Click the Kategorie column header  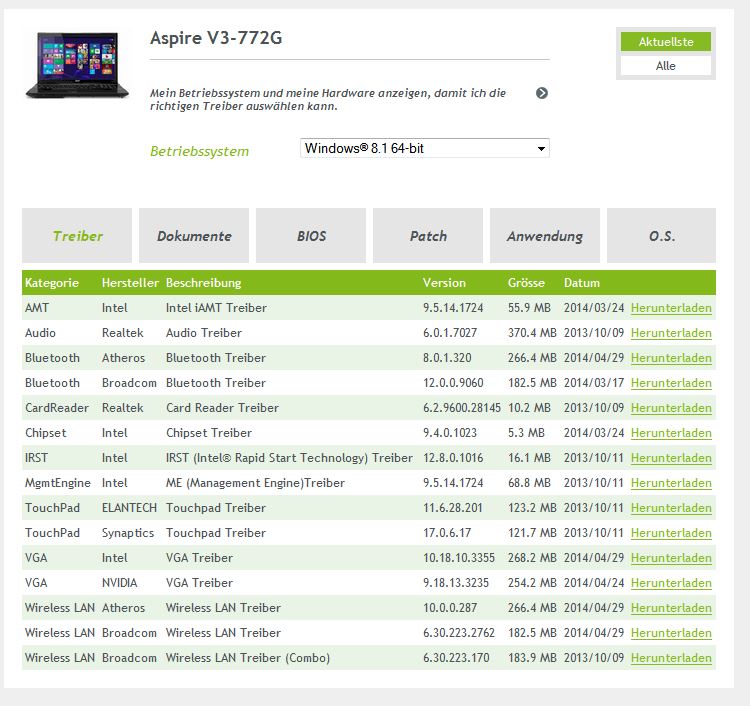pyautogui.click(x=52, y=283)
